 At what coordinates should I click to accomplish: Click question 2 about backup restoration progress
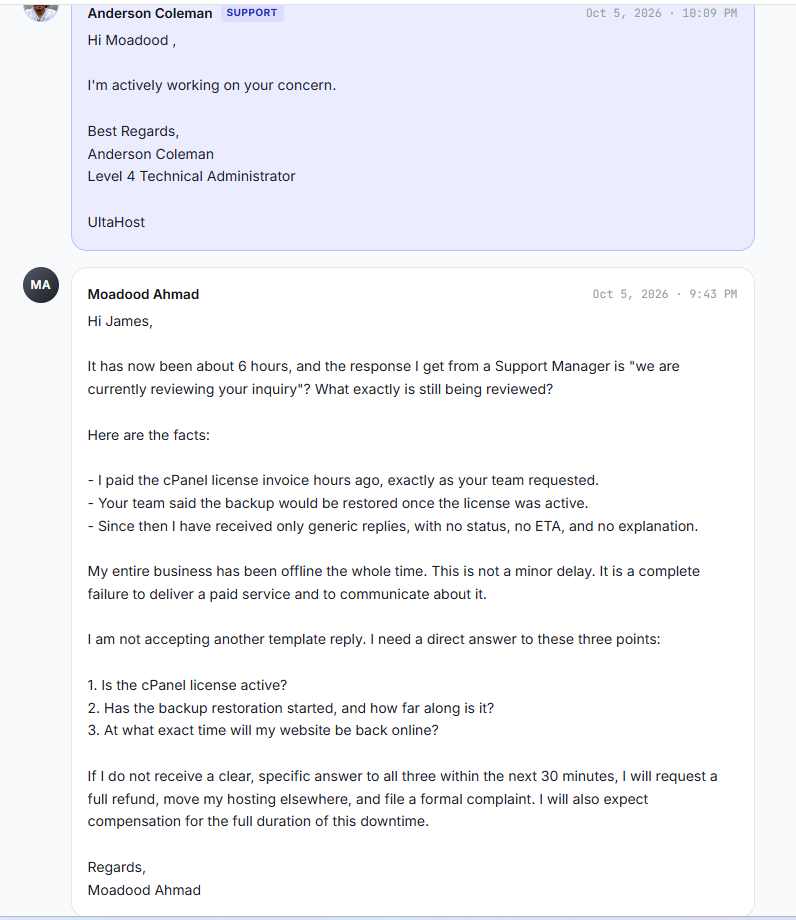pos(291,708)
